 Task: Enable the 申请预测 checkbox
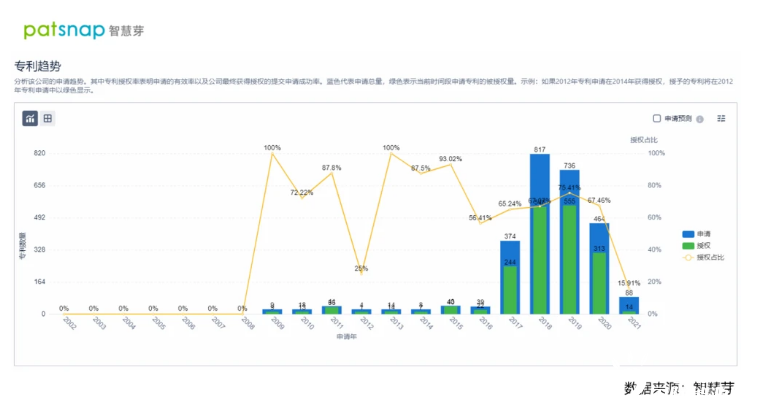pyautogui.click(x=656, y=118)
